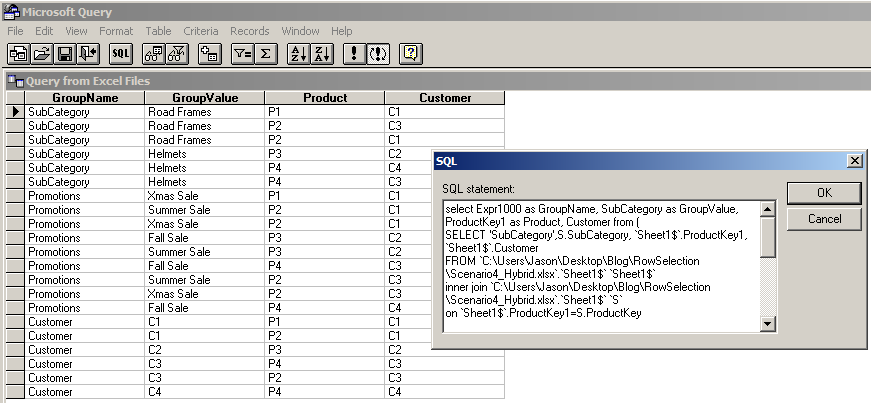
Task: Open the Criteria menu
Action: click(x=201, y=31)
